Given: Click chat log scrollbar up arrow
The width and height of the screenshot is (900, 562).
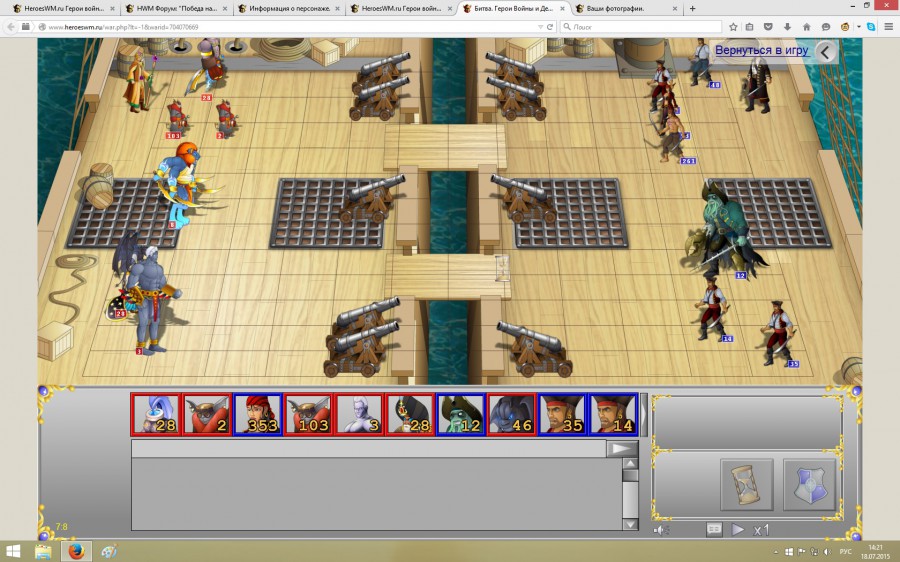Looking at the screenshot, I should pyautogui.click(x=630, y=464).
